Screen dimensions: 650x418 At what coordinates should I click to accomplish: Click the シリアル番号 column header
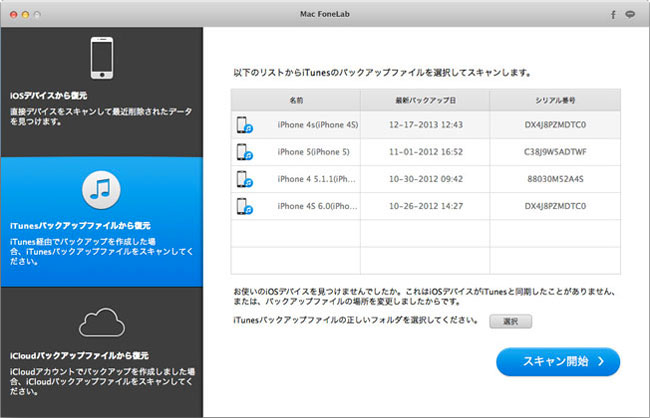[x=555, y=100]
